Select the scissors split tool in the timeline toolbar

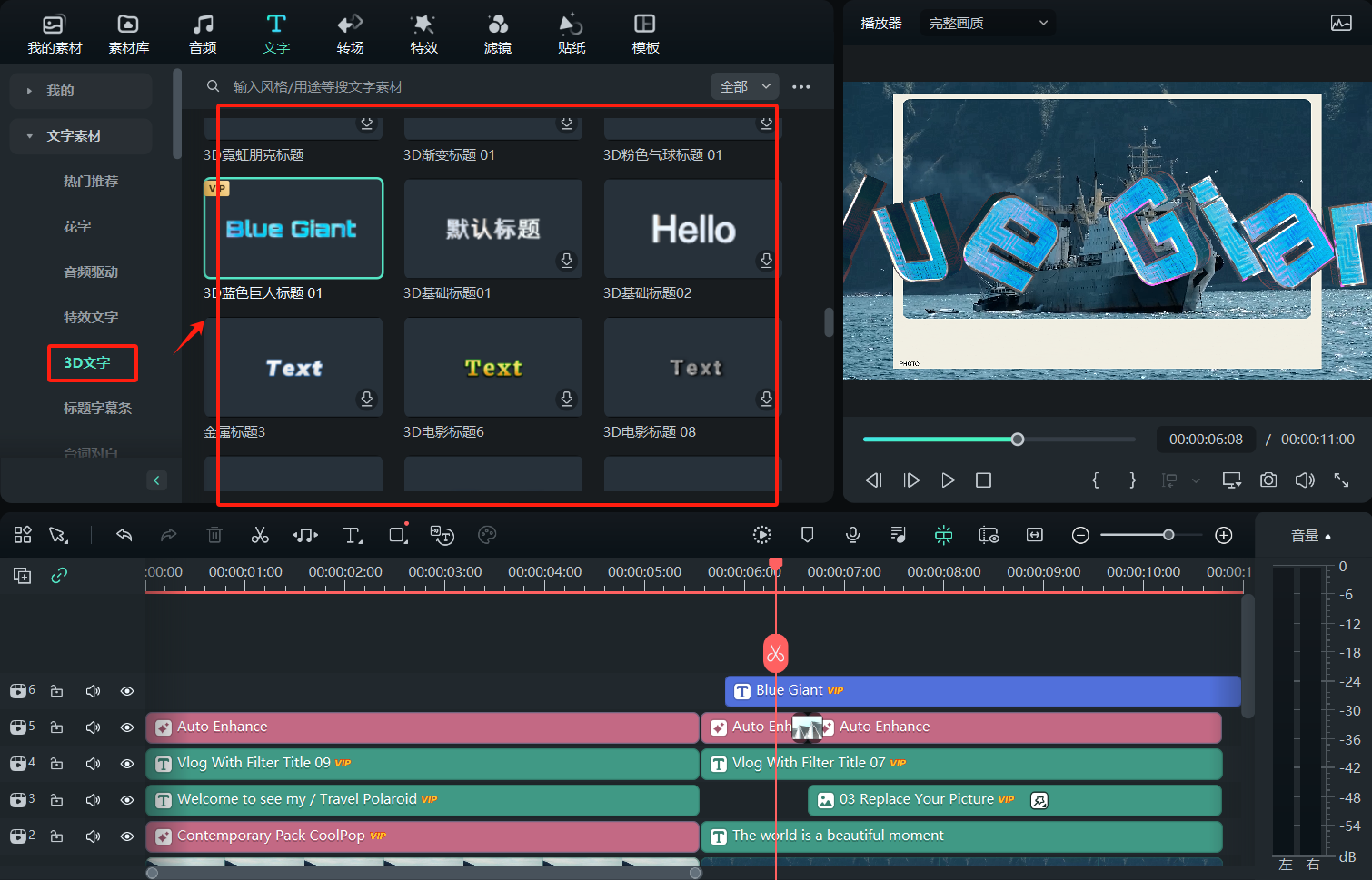(x=260, y=535)
